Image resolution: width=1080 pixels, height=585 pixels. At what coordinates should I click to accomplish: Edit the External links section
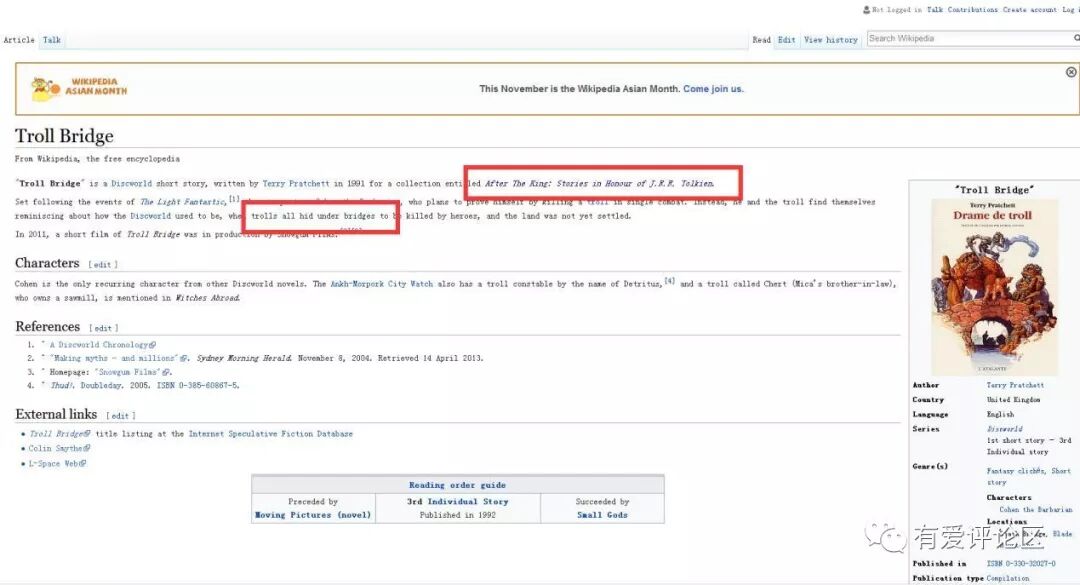pyautogui.click(x=121, y=415)
